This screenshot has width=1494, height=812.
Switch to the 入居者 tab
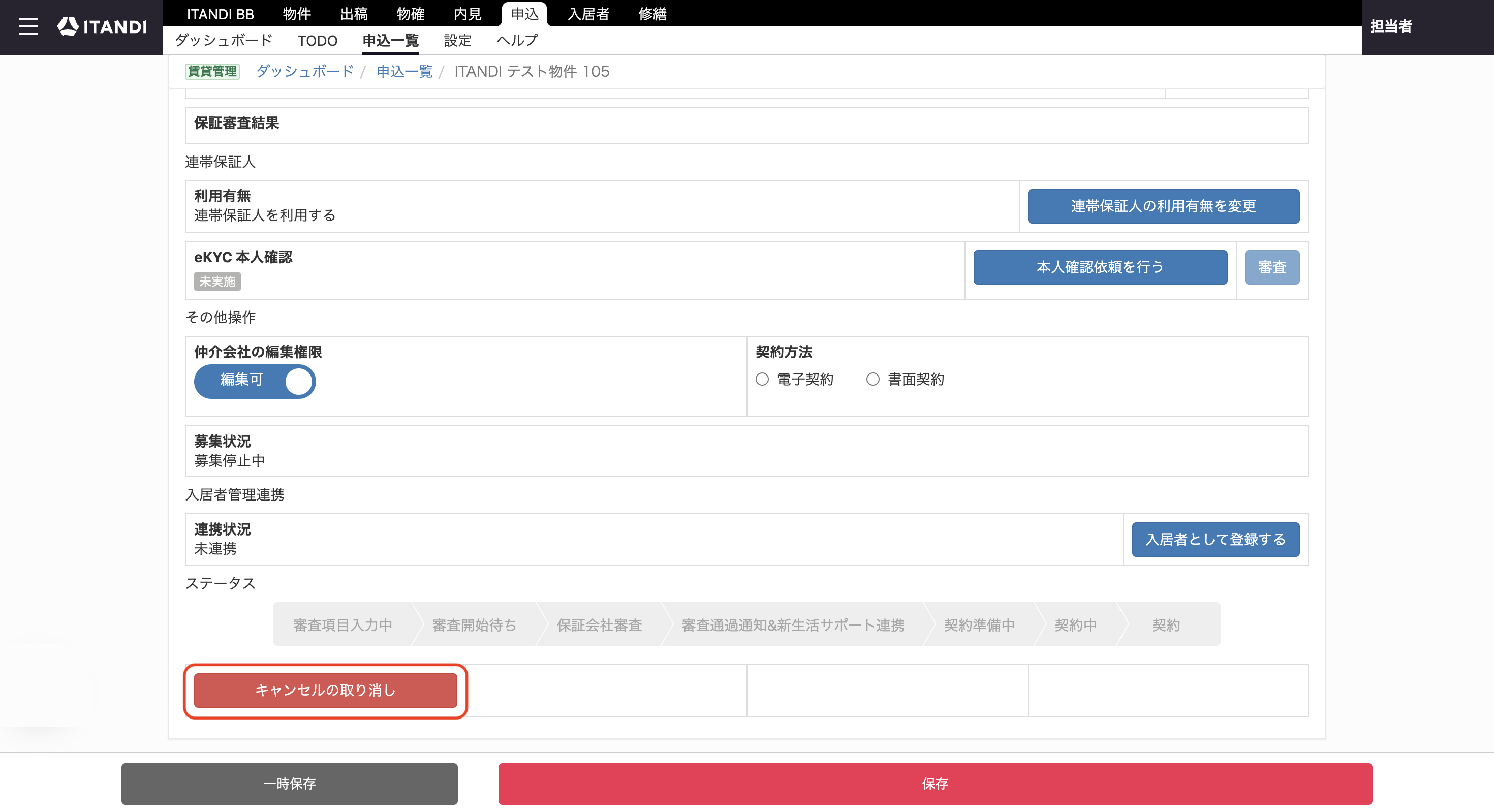pyautogui.click(x=588, y=14)
